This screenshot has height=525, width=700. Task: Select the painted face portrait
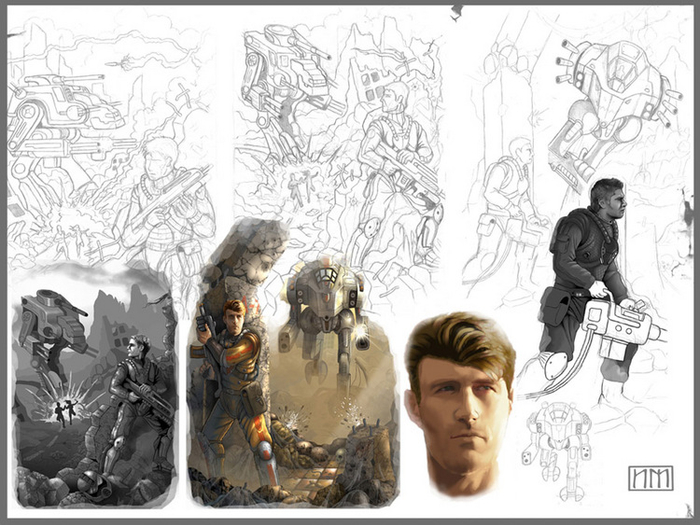pos(458,395)
